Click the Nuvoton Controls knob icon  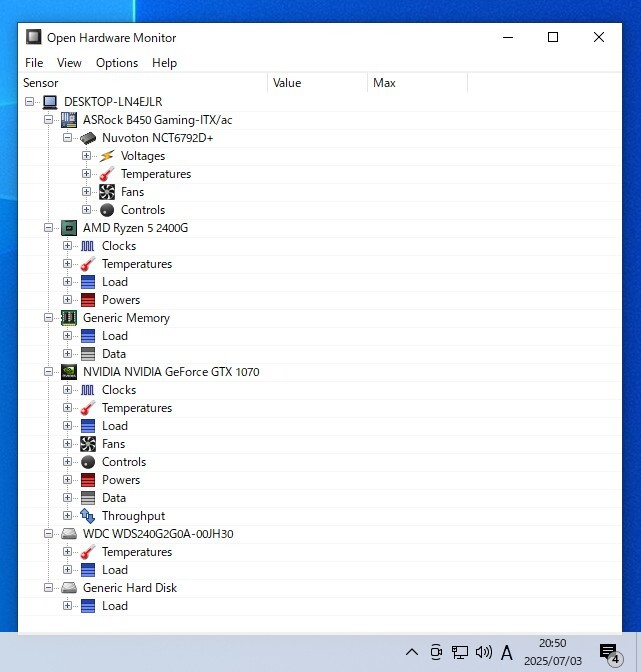pyautogui.click(x=107, y=210)
